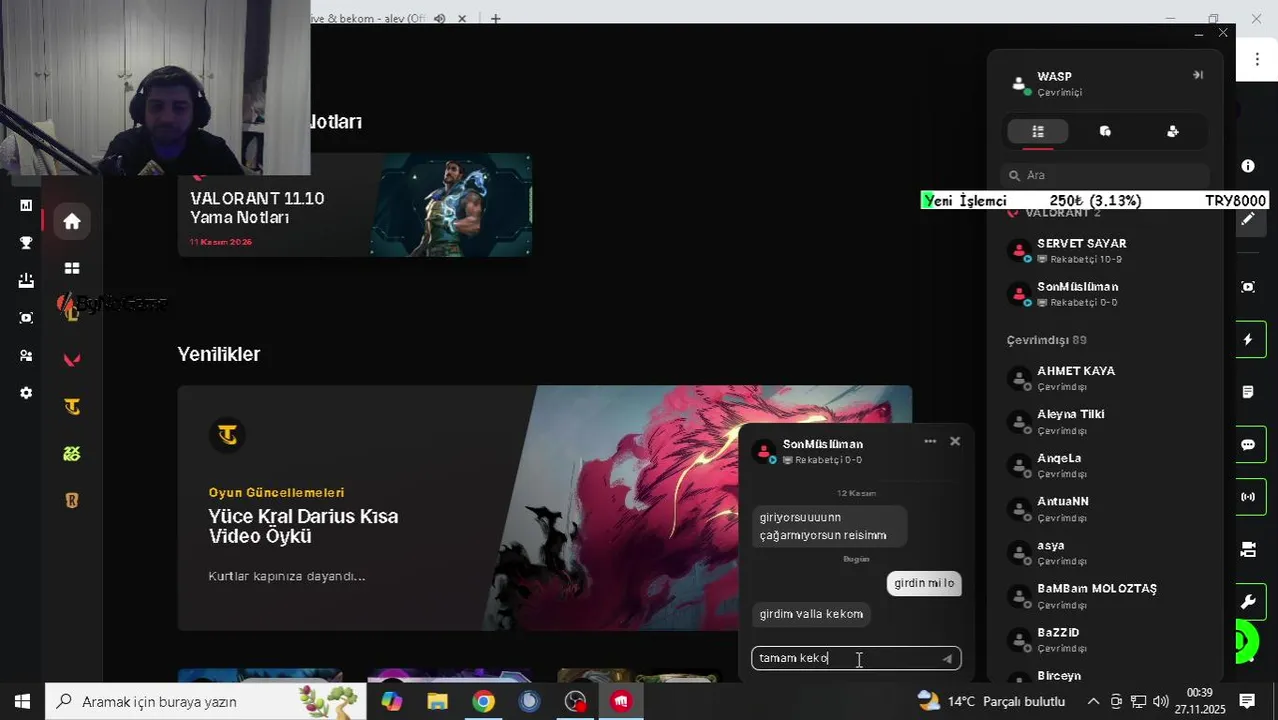
Task: Open the people icon in far-left bar
Action: pyautogui.click(x=26, y=356)
